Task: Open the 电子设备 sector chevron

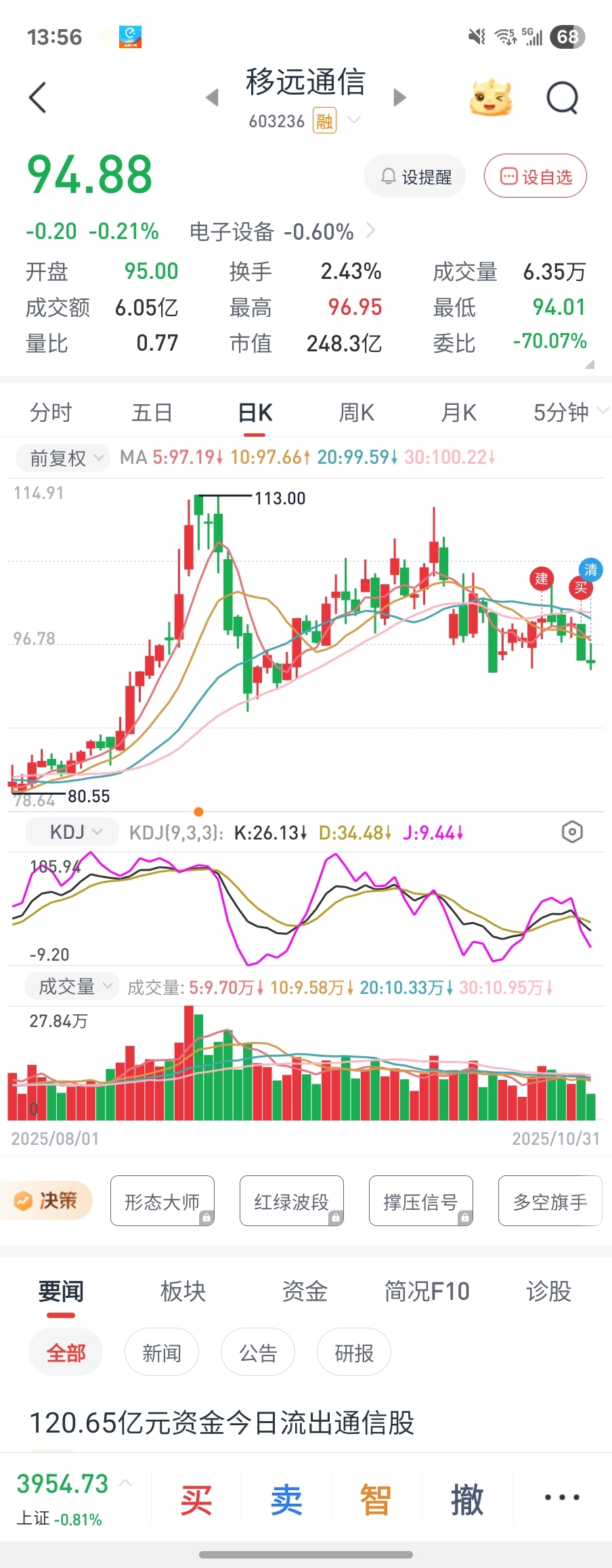Action: pyautogui.click(x=370, y=231)
